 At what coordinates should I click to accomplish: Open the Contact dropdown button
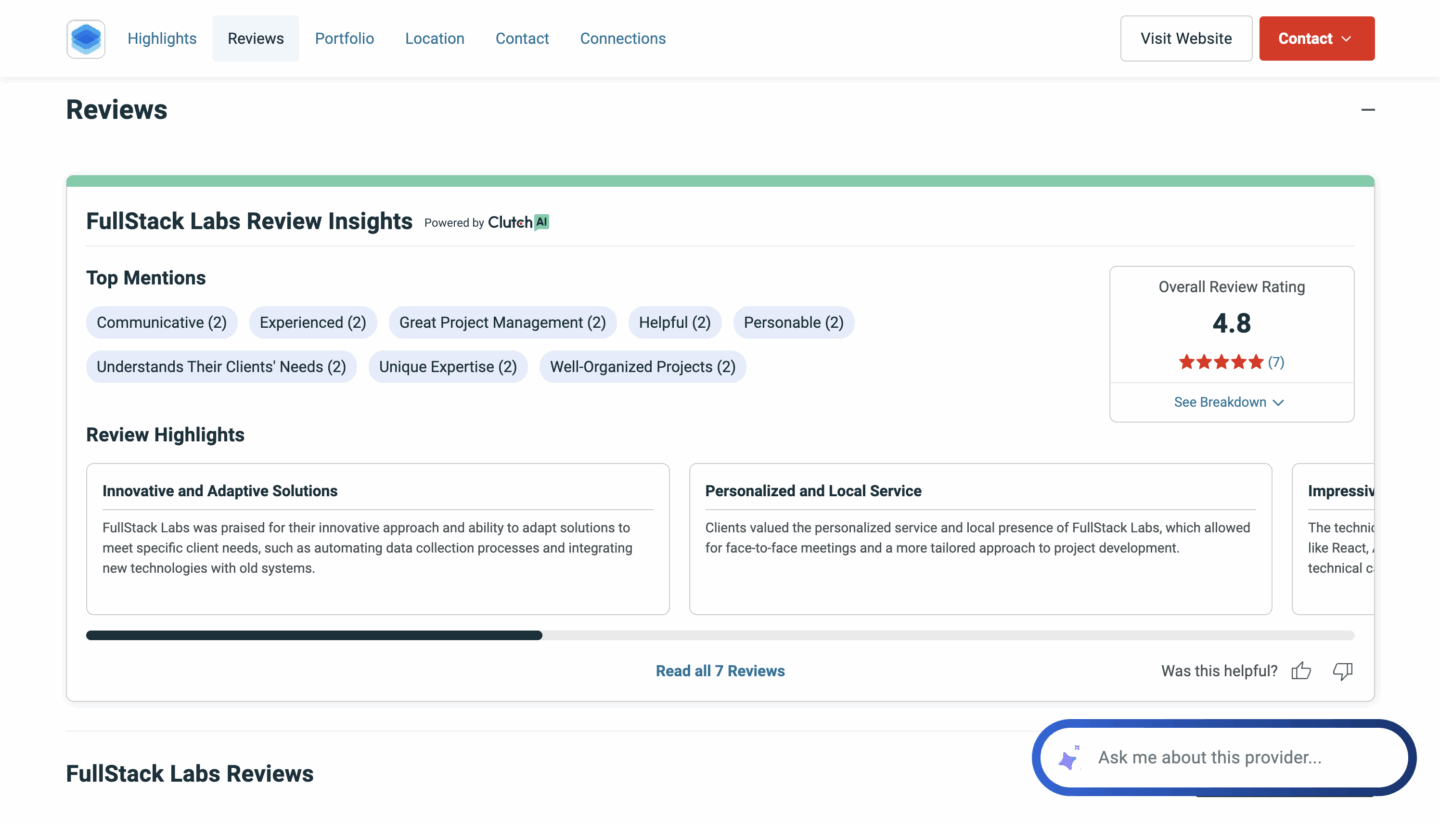[1316, 38]
